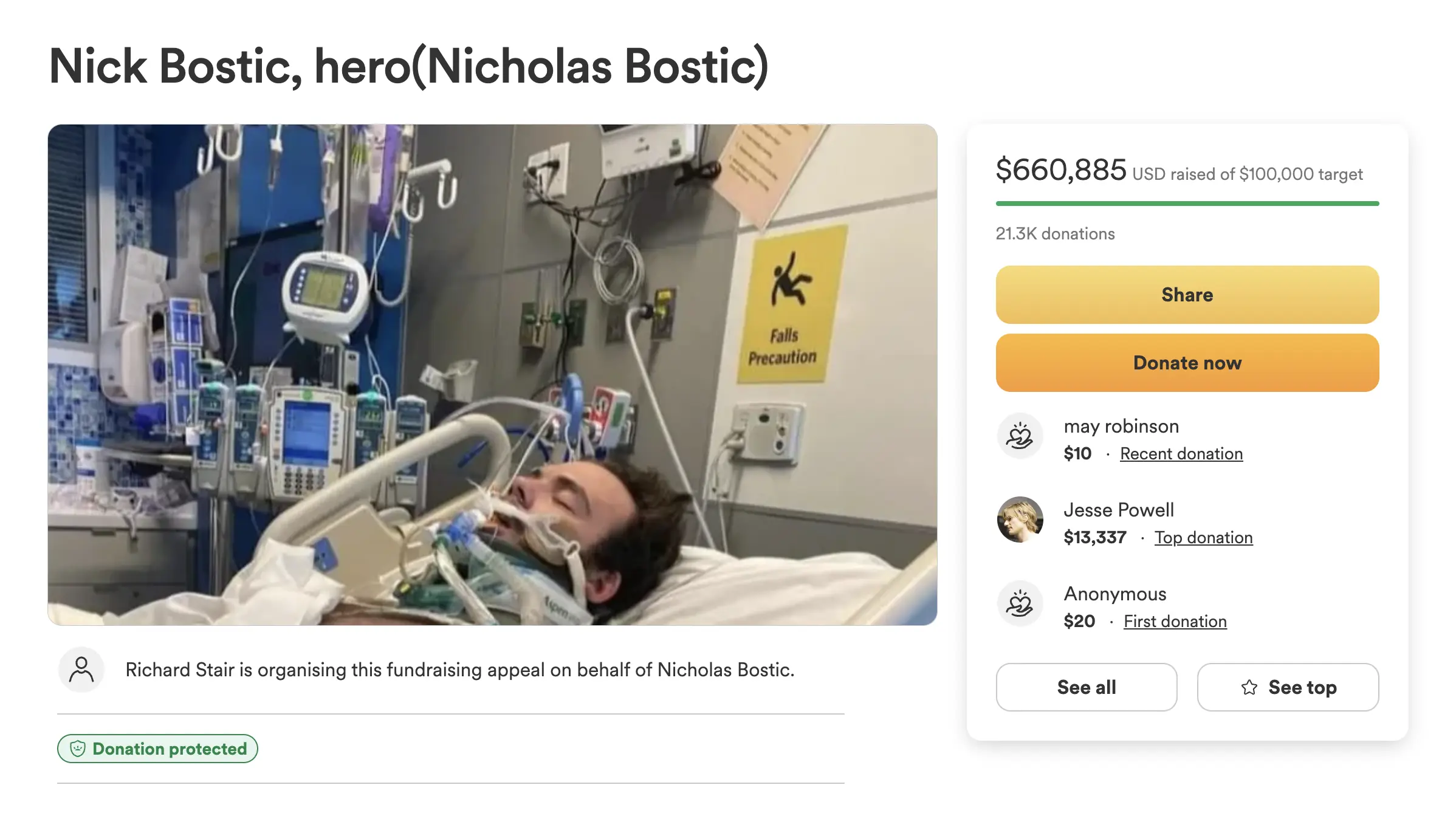Click the green fundraising progress bar
1456x813 pixels.
1187,204
